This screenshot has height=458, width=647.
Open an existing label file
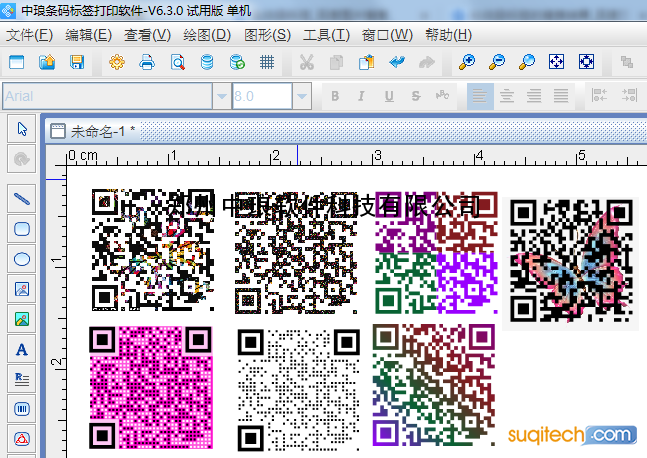click(47, 62)
